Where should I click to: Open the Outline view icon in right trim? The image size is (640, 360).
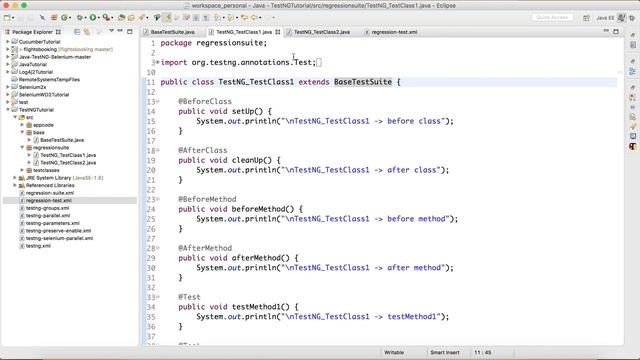[633, 71]
